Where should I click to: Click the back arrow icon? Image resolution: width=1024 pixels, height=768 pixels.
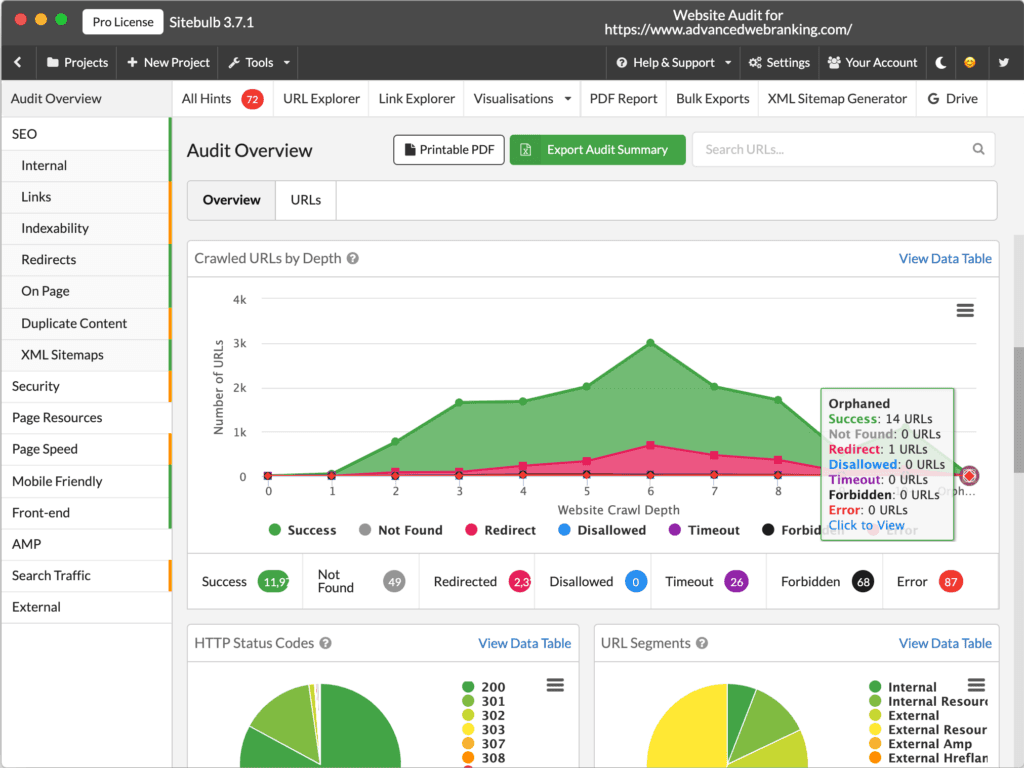click(18, 63)
